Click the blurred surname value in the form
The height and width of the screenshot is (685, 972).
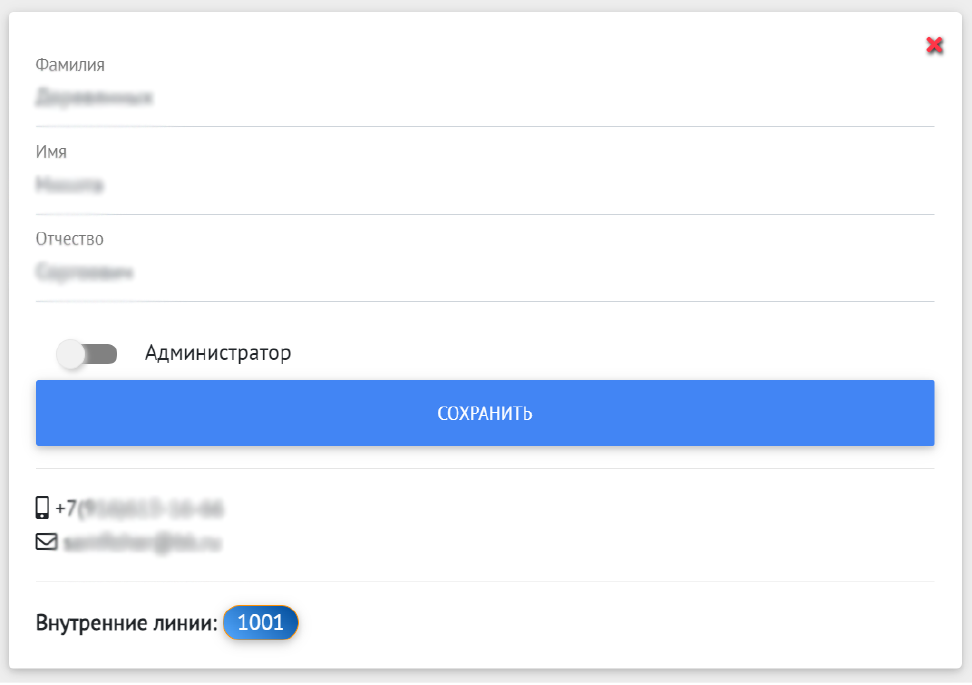coord(95,97)
